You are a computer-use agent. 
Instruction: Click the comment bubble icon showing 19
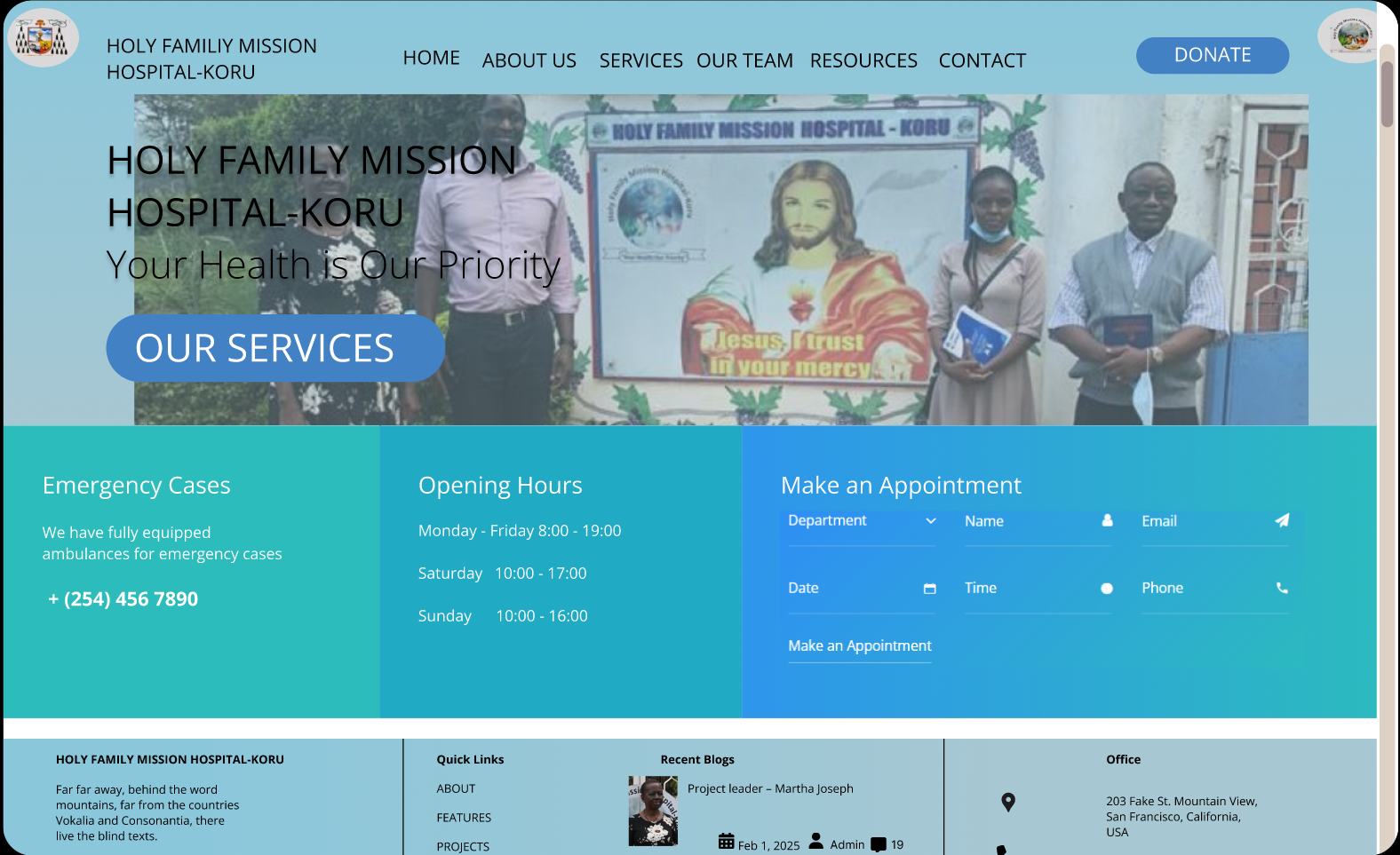pos(878,844)
